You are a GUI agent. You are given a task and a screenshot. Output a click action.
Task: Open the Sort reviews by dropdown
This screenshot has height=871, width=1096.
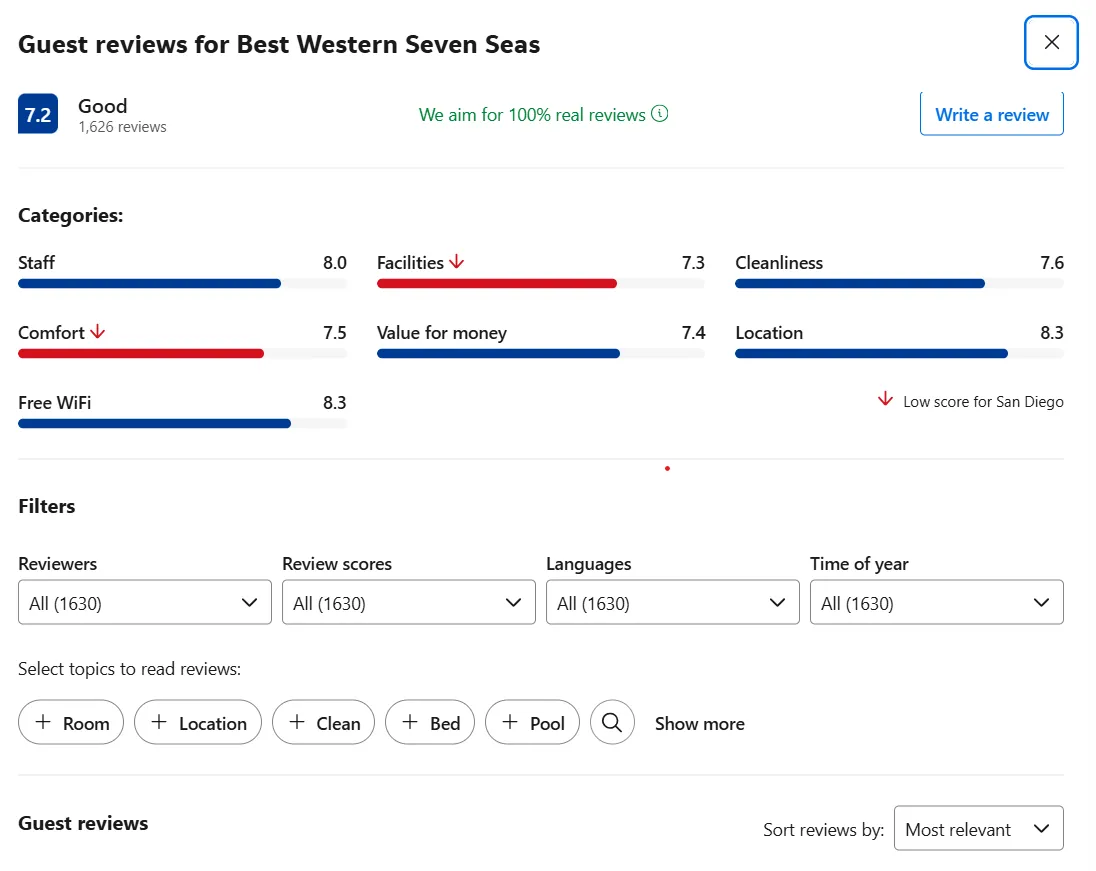[978, 829]
